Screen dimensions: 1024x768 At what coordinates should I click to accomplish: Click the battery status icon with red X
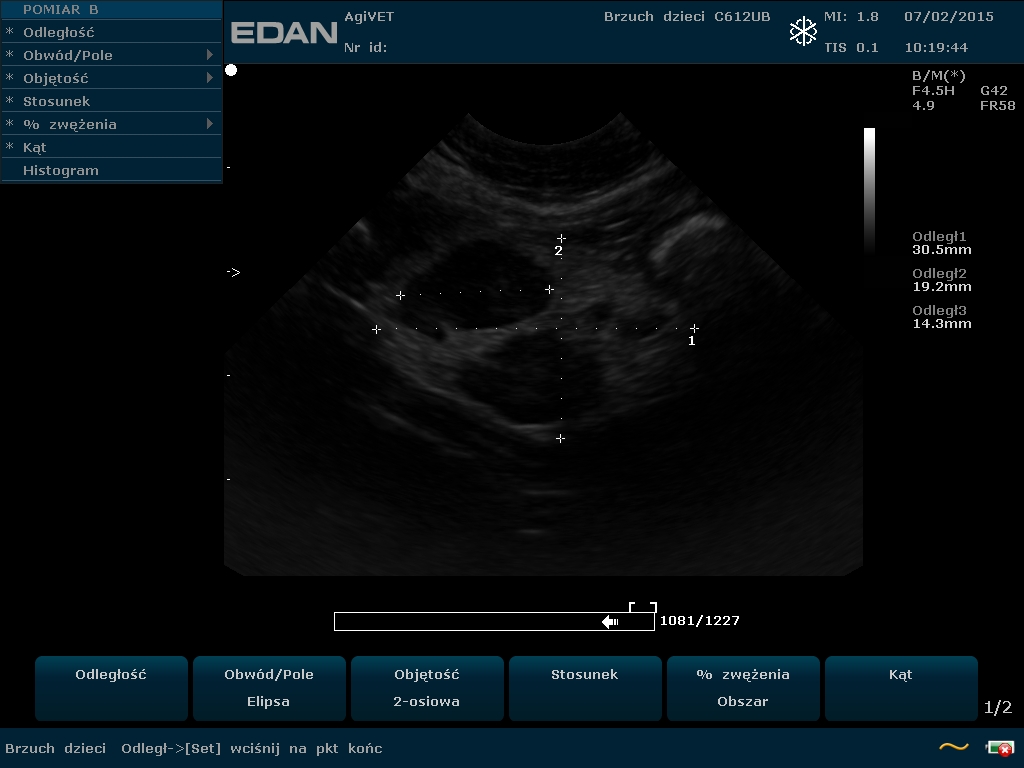pyautogui.click(x=999, y=748)
